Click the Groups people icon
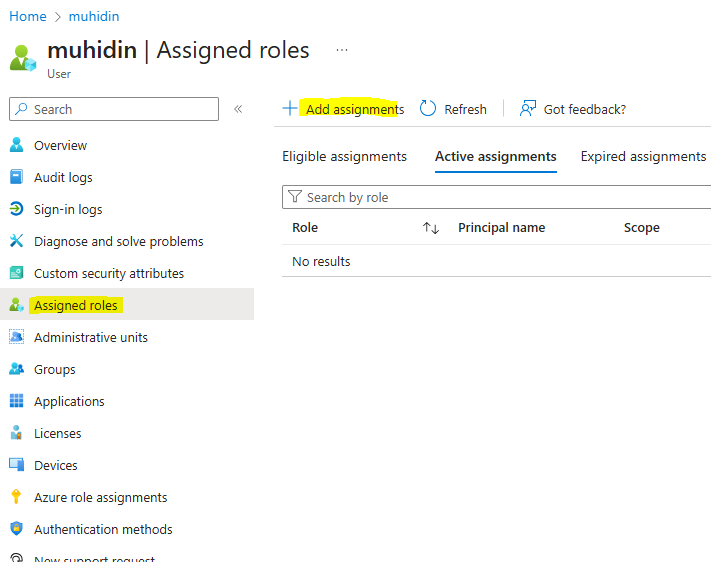This screenshot has height=562, width=711. point(16,369)
